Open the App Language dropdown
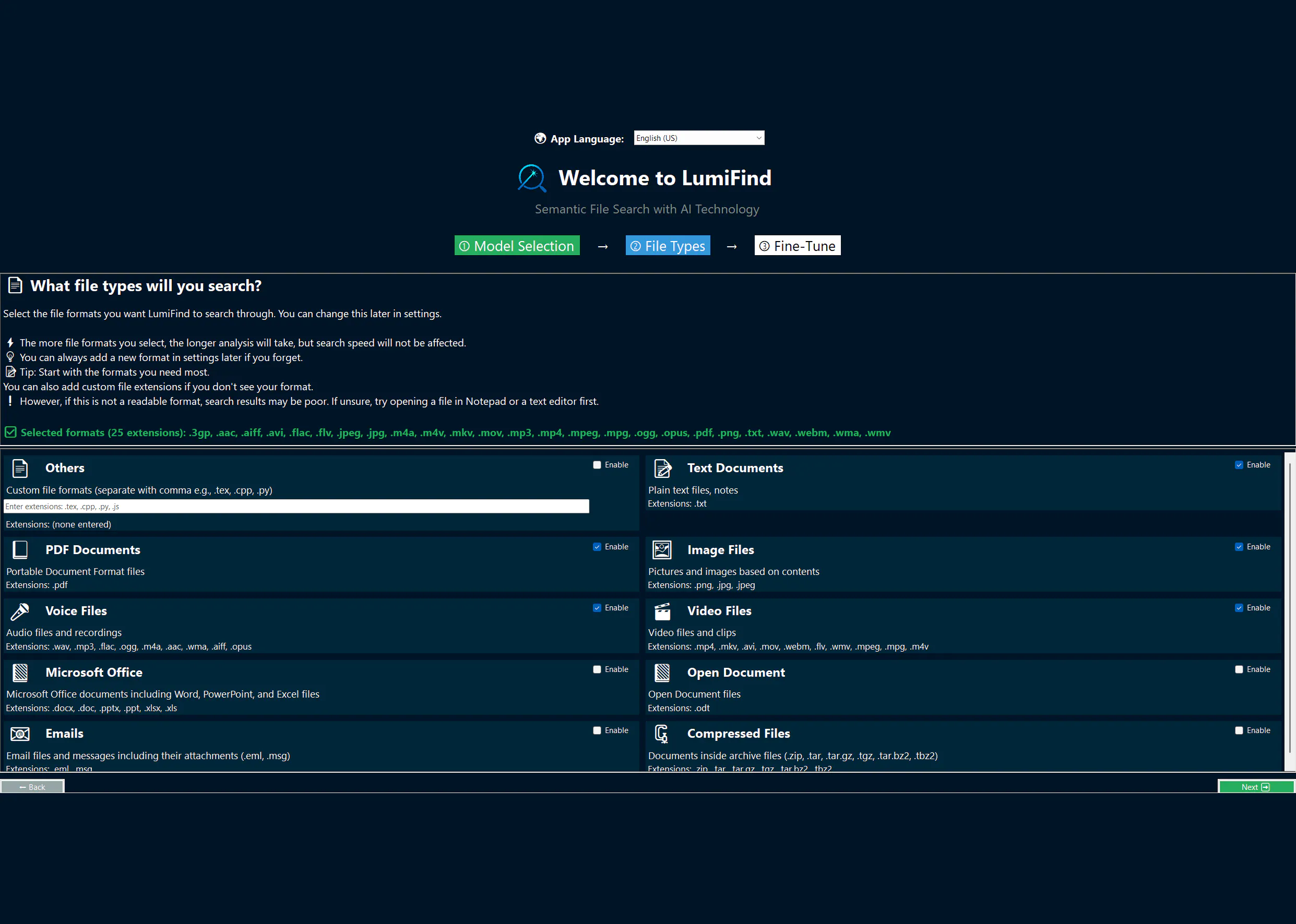The image size is (1296, 924). pyautogui.click(x=699, y=138)
